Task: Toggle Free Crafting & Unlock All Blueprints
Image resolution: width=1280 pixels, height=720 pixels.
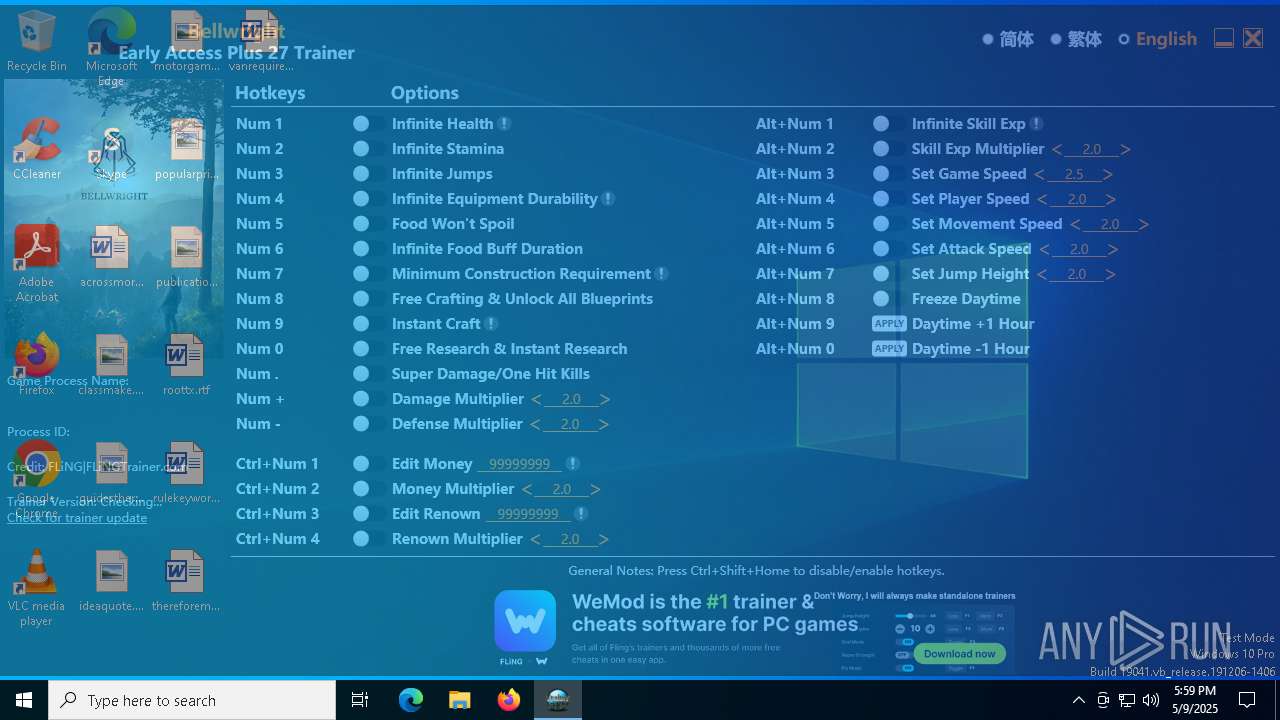Action: click(369, 299)
